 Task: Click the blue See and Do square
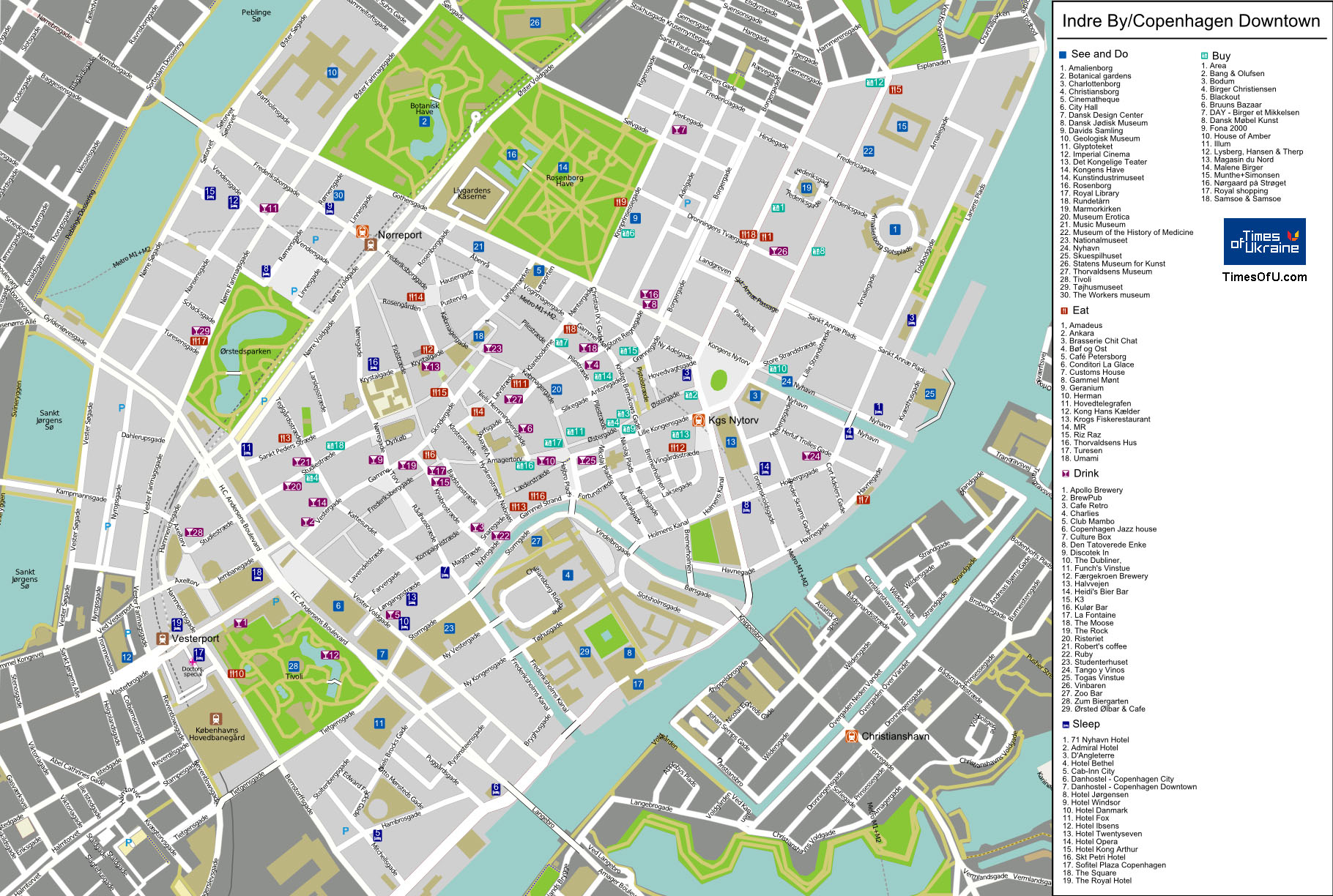(1063, 55)
